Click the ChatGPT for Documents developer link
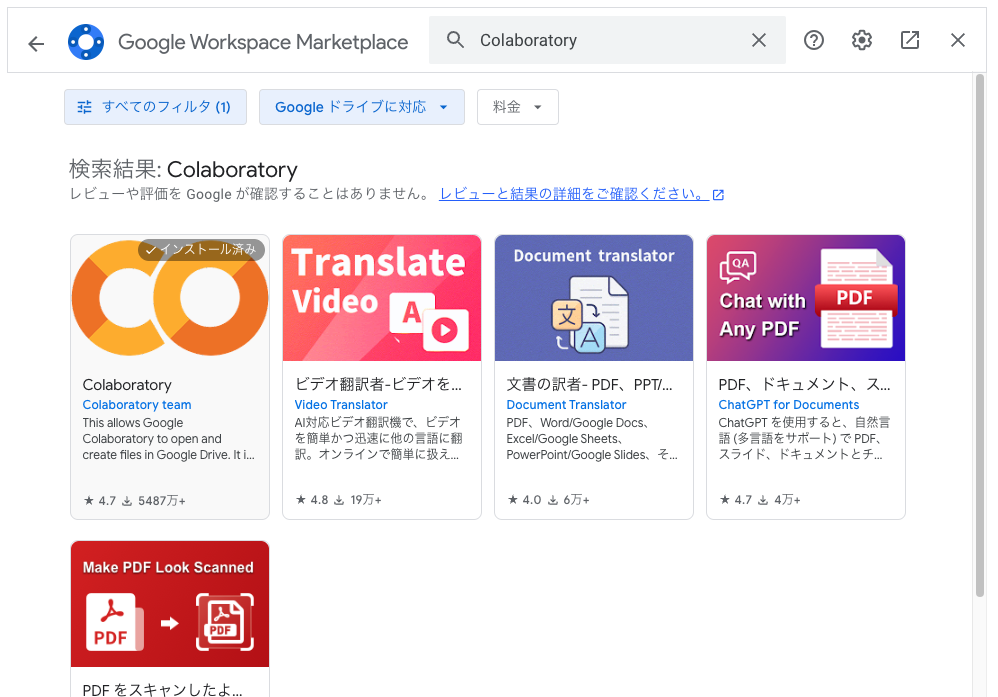The image size is (998, 697). (x=789, y=405)
